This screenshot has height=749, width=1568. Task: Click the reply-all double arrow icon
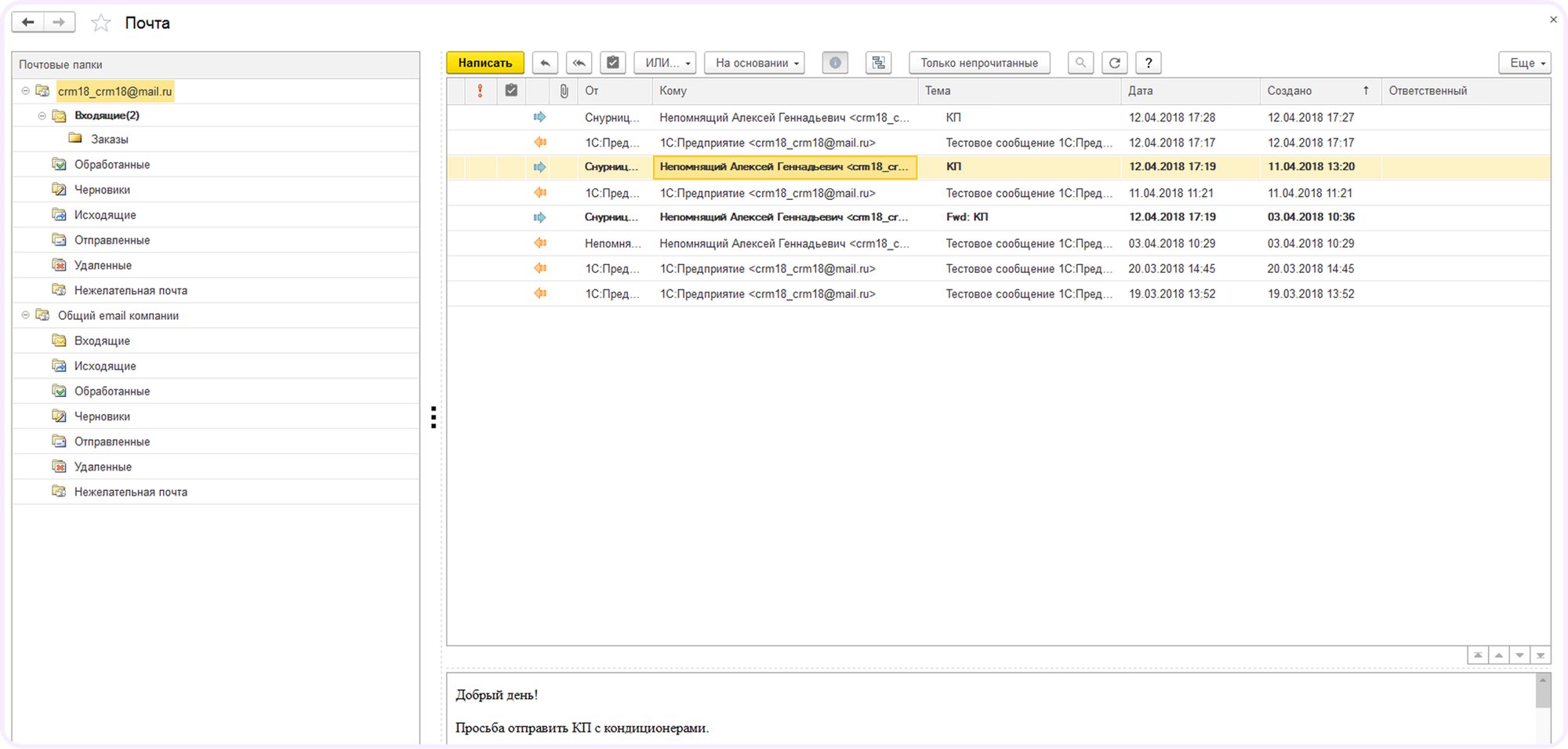579,63
